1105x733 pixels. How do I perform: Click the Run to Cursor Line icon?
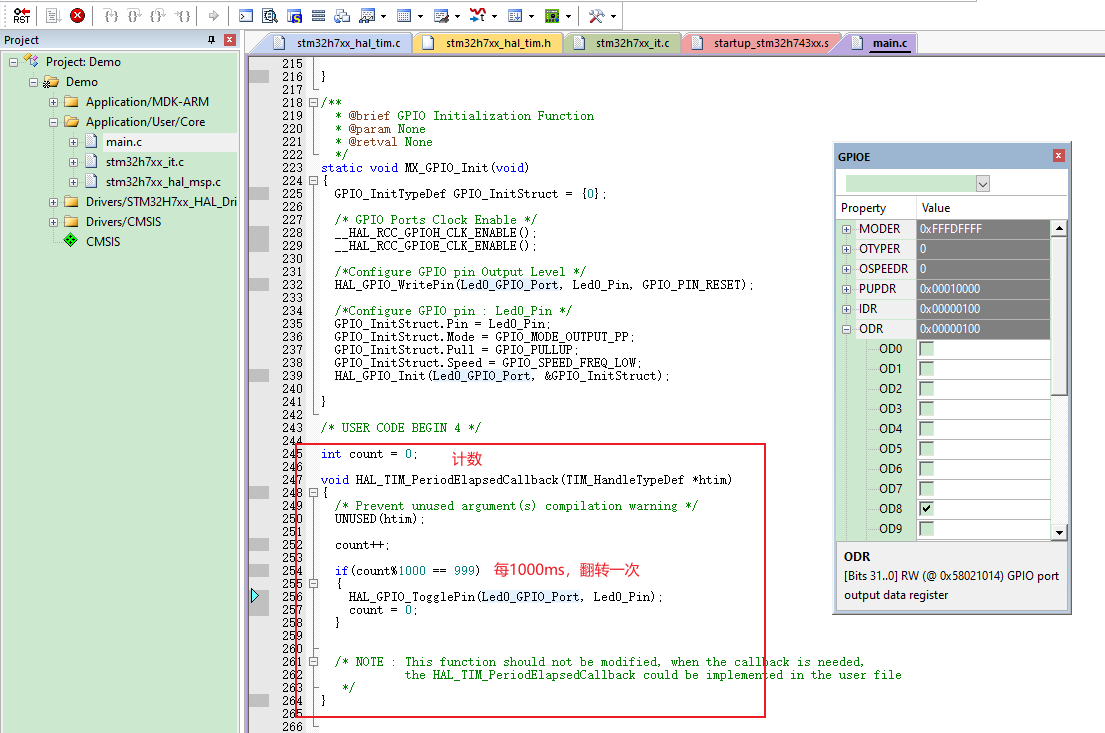tap(182, 15)
